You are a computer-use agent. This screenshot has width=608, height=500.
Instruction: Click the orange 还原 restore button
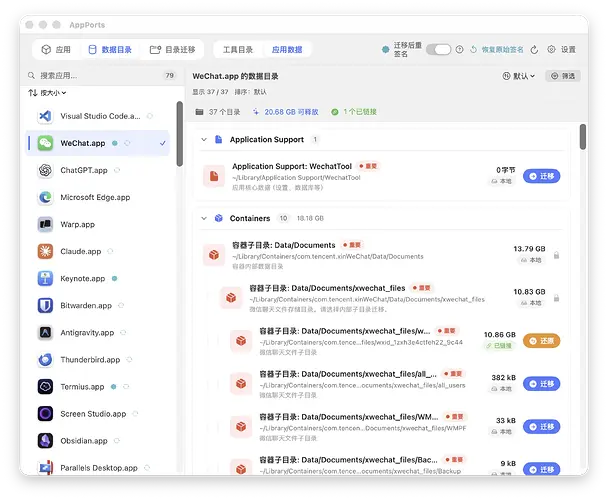pos(541,341)
